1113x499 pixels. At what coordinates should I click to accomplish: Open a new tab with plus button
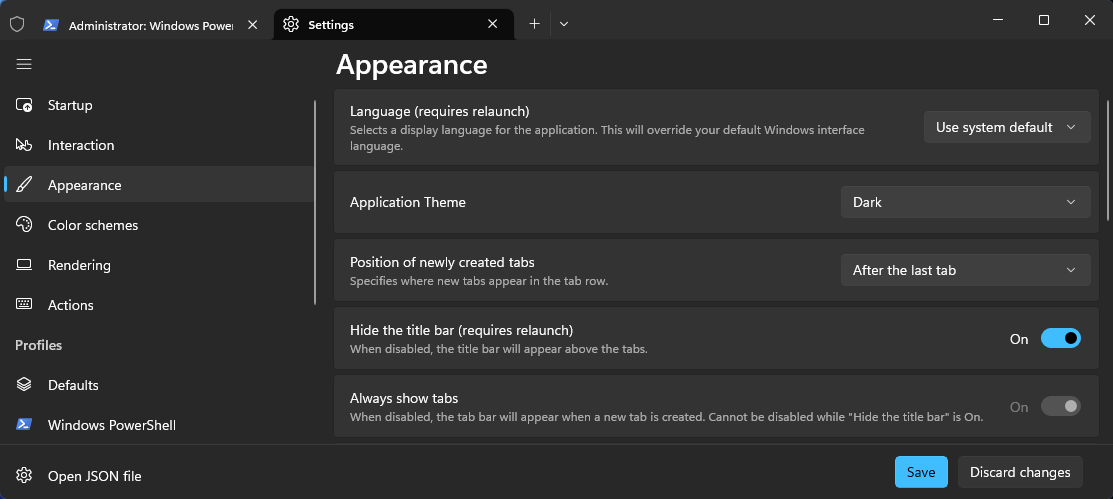coord(534,24)
